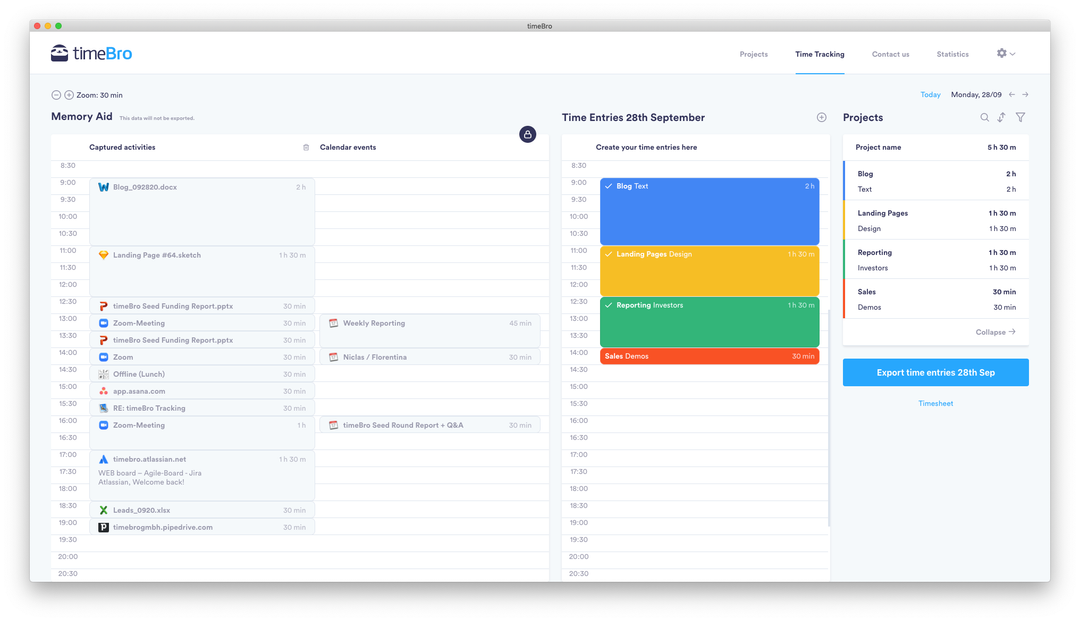Collapse the Projects panel
The image size is (1080, 621).
(x=995, y=332)
